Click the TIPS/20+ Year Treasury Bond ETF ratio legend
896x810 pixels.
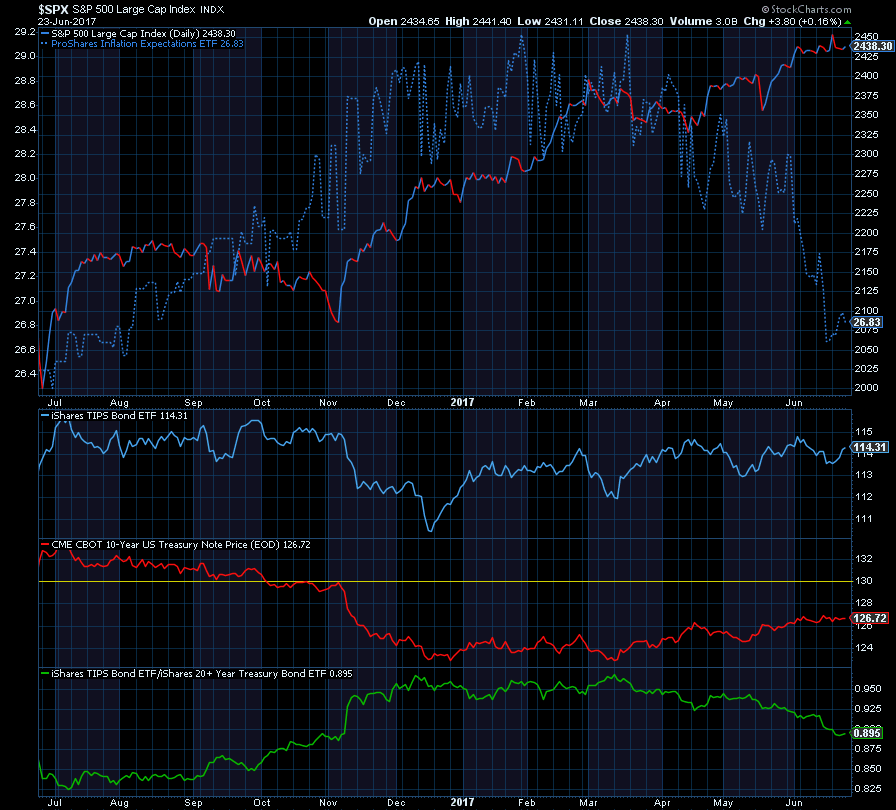click(x=202, y=674)
